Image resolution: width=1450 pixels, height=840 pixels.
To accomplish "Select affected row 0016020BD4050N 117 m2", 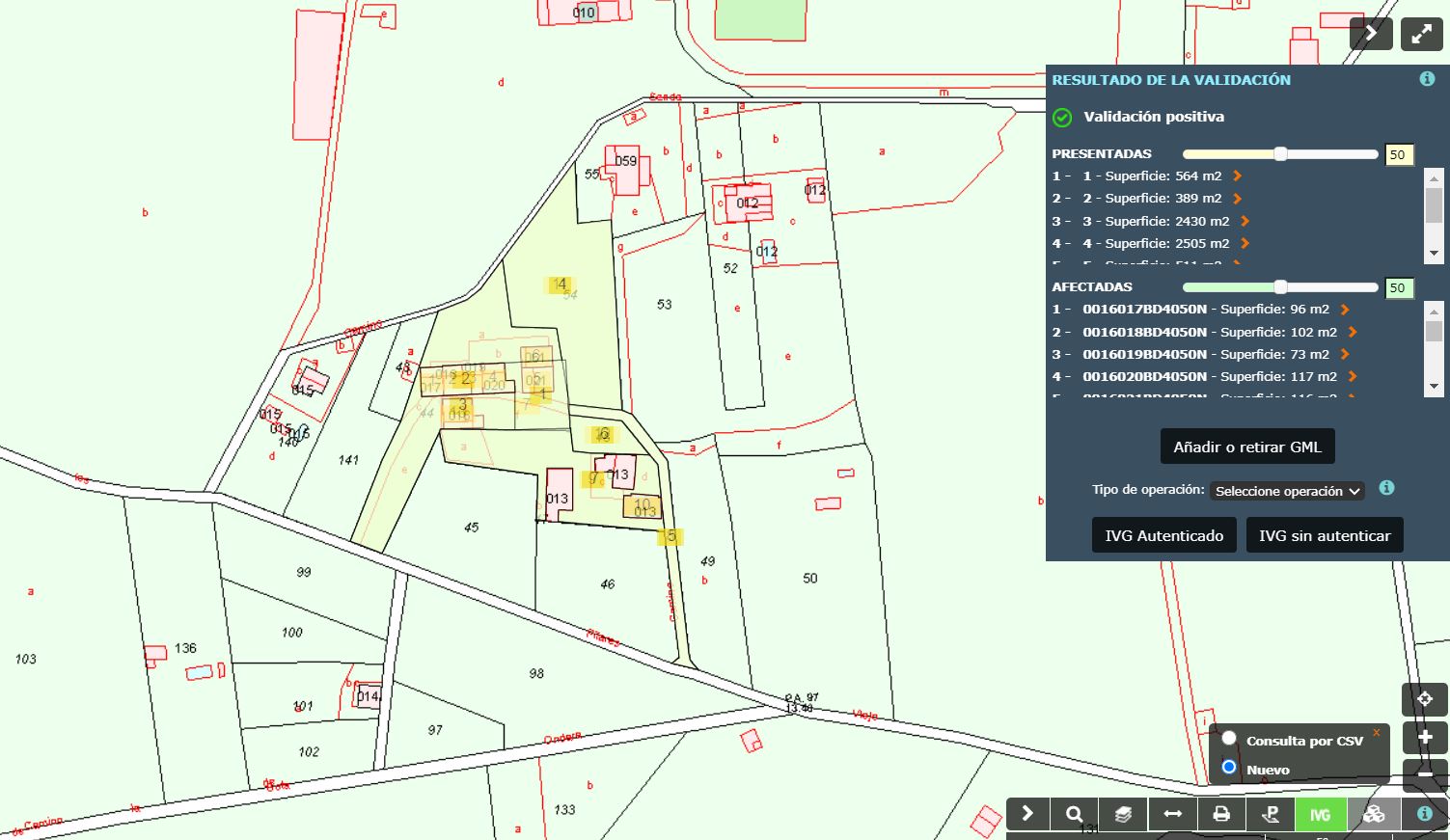I will 1205,376.
